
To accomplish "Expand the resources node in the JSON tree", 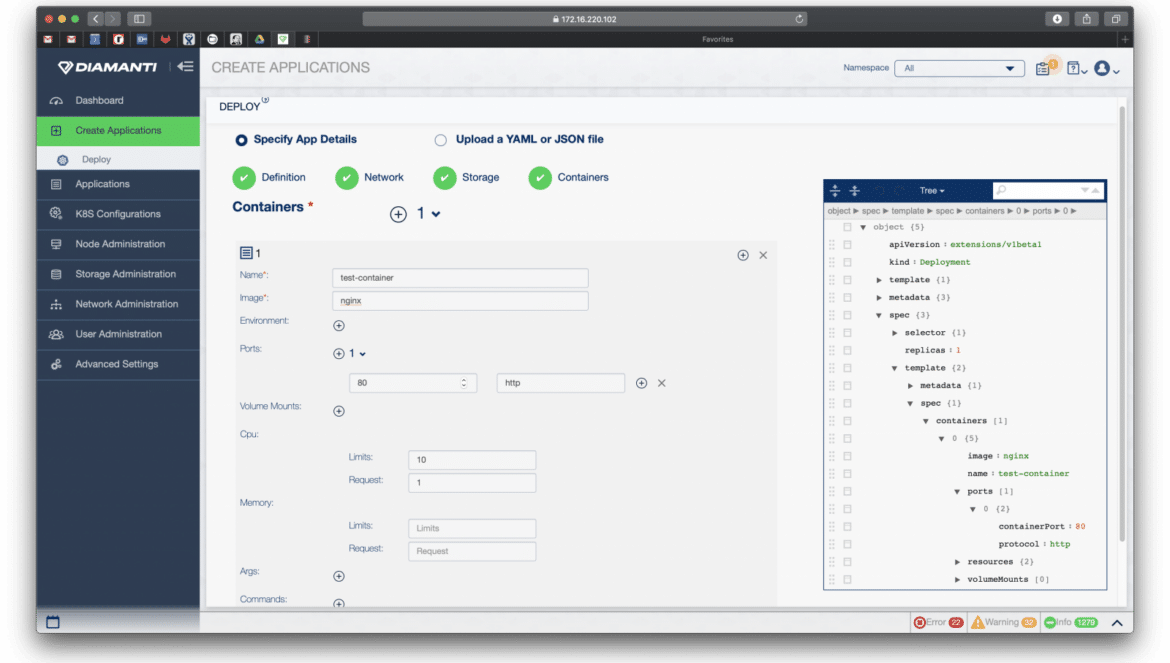I will click(x=957, y=562).
